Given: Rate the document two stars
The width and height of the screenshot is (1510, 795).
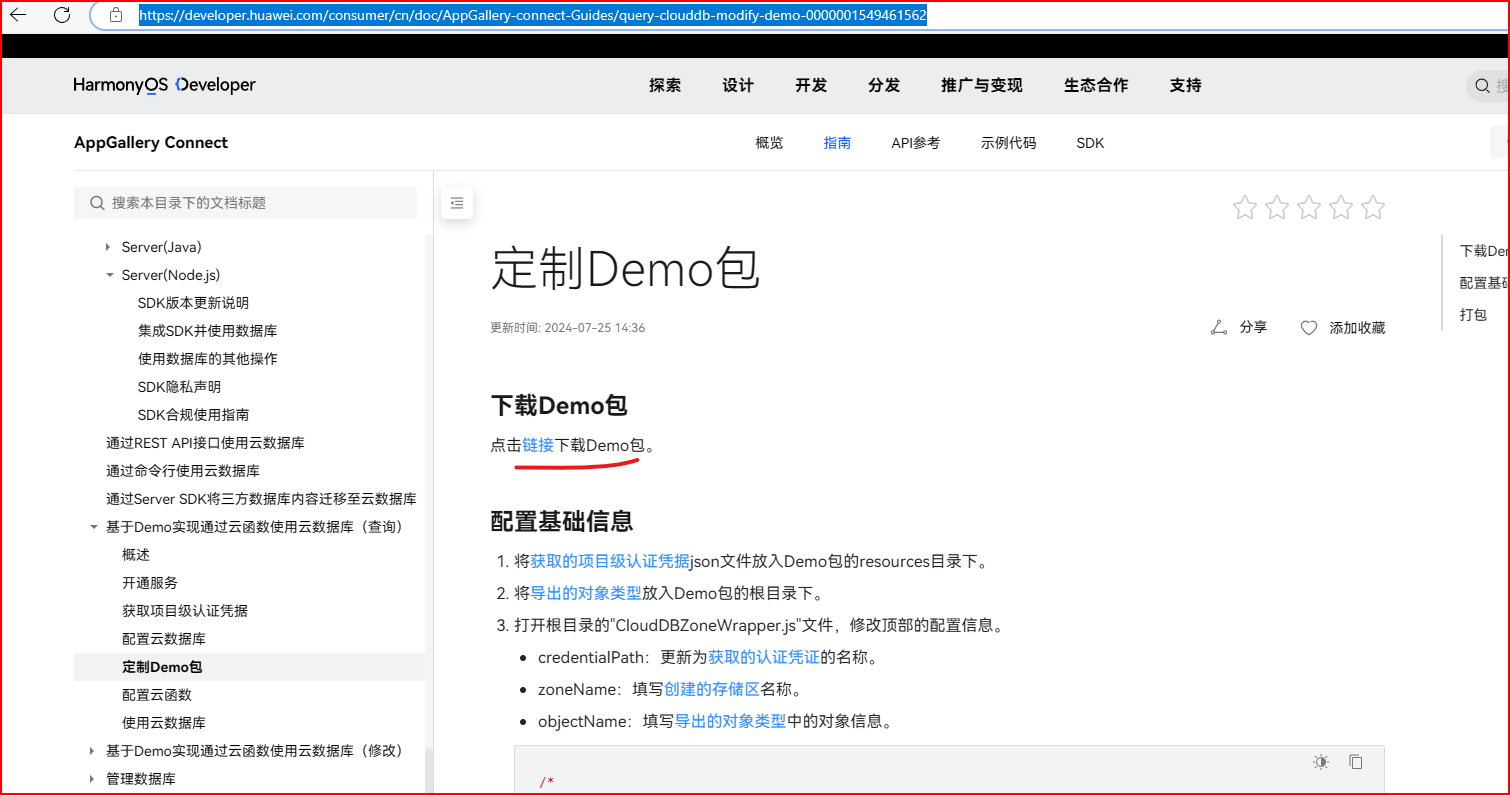Looking at the screenshot, I should pyautogui.click(x=1277, y=208).
